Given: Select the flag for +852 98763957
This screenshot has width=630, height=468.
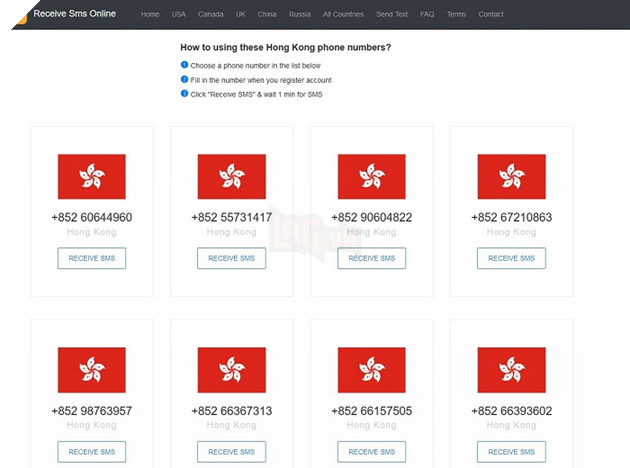Looking at the screenshot, I should tap(91, 370).
